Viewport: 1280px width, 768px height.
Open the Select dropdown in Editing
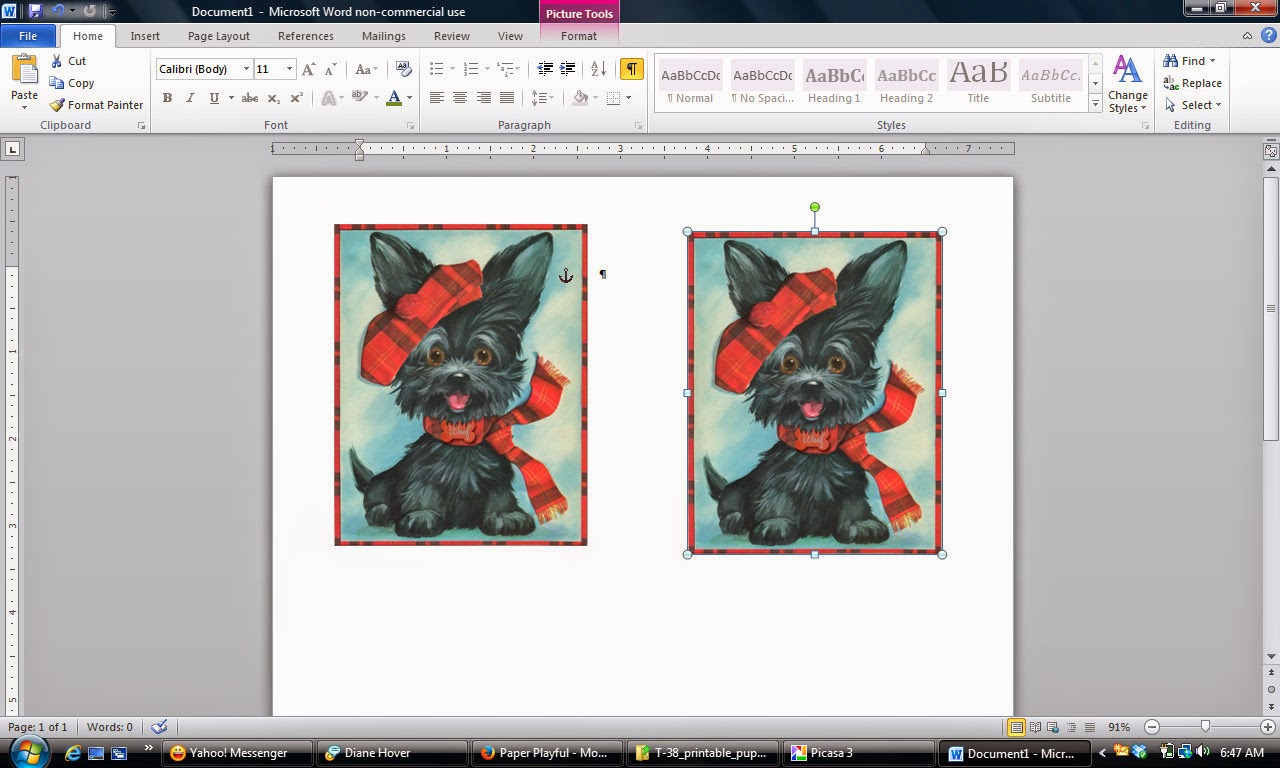(1193, 105)
